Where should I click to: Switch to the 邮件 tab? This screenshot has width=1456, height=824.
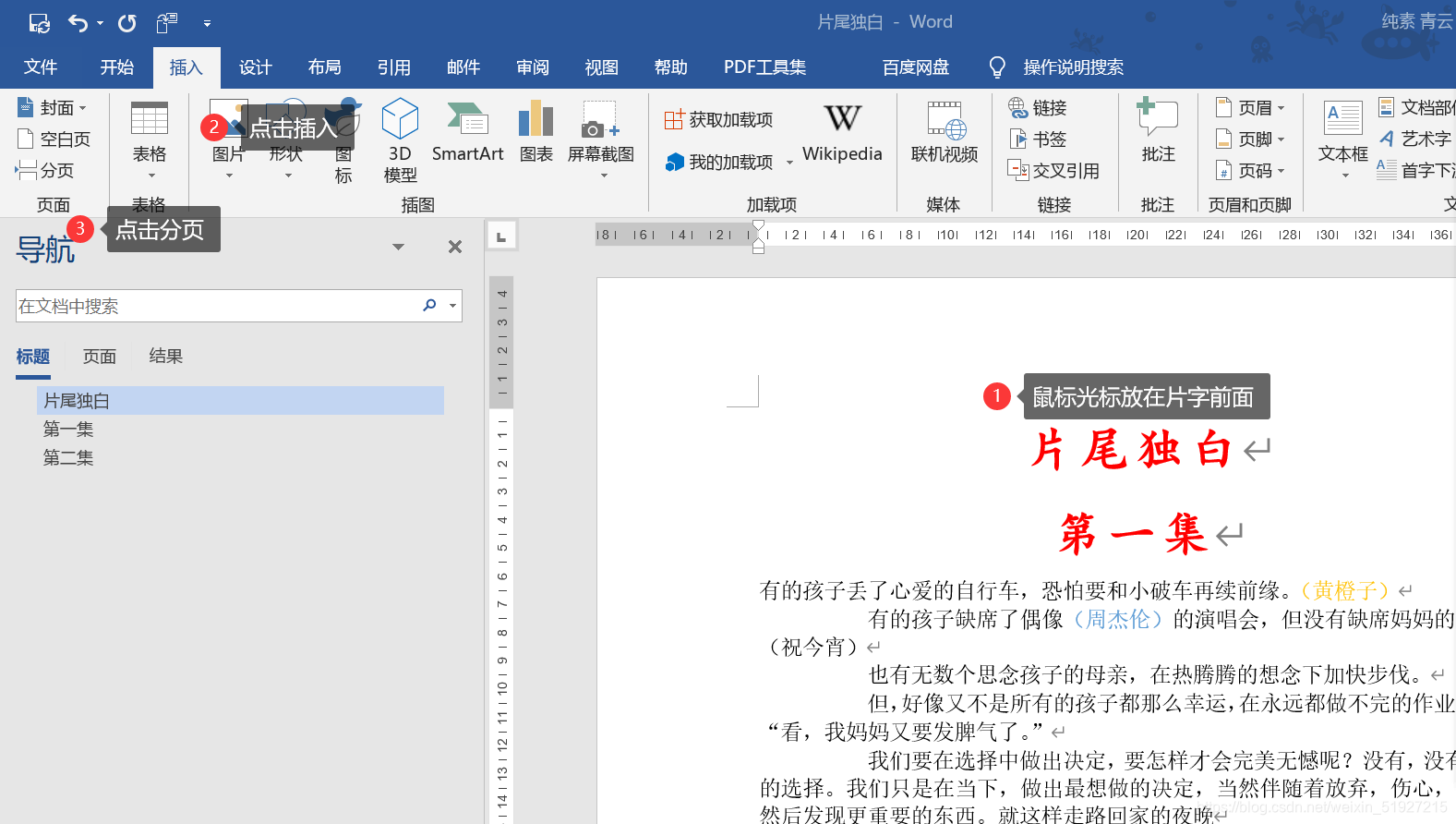[463, 67]
